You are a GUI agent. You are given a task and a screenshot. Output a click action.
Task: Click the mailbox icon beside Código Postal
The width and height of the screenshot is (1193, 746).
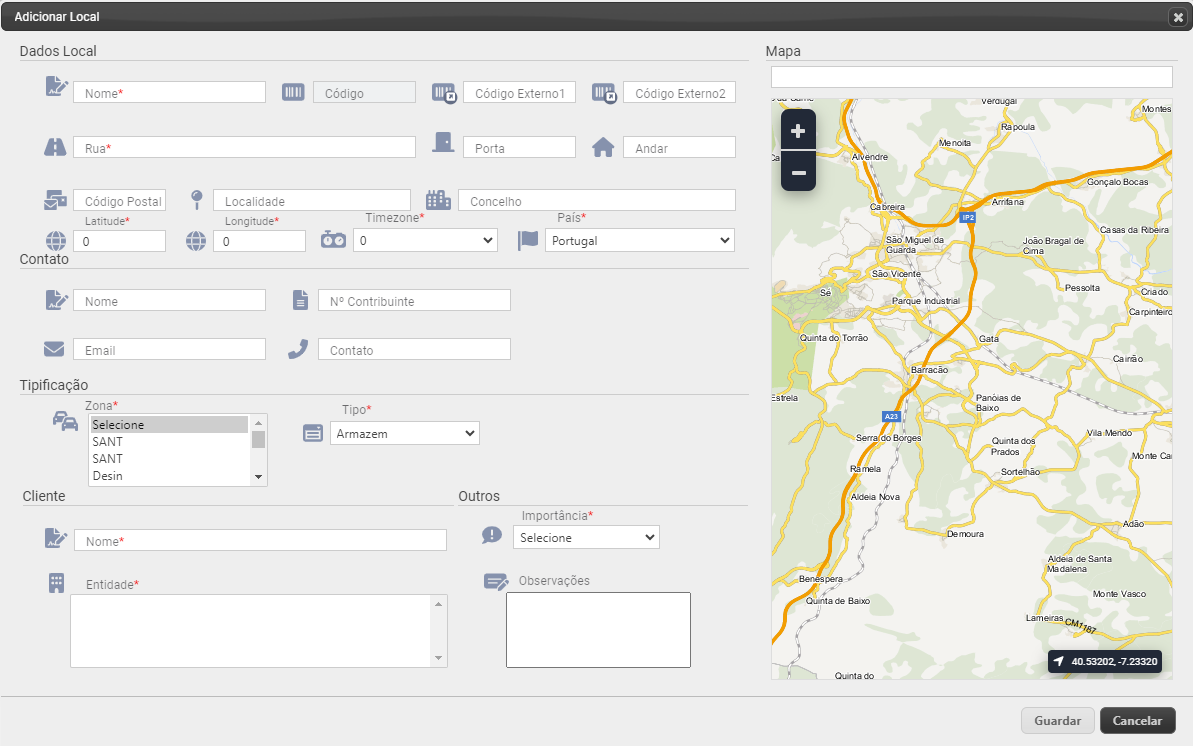click(56, 200)
